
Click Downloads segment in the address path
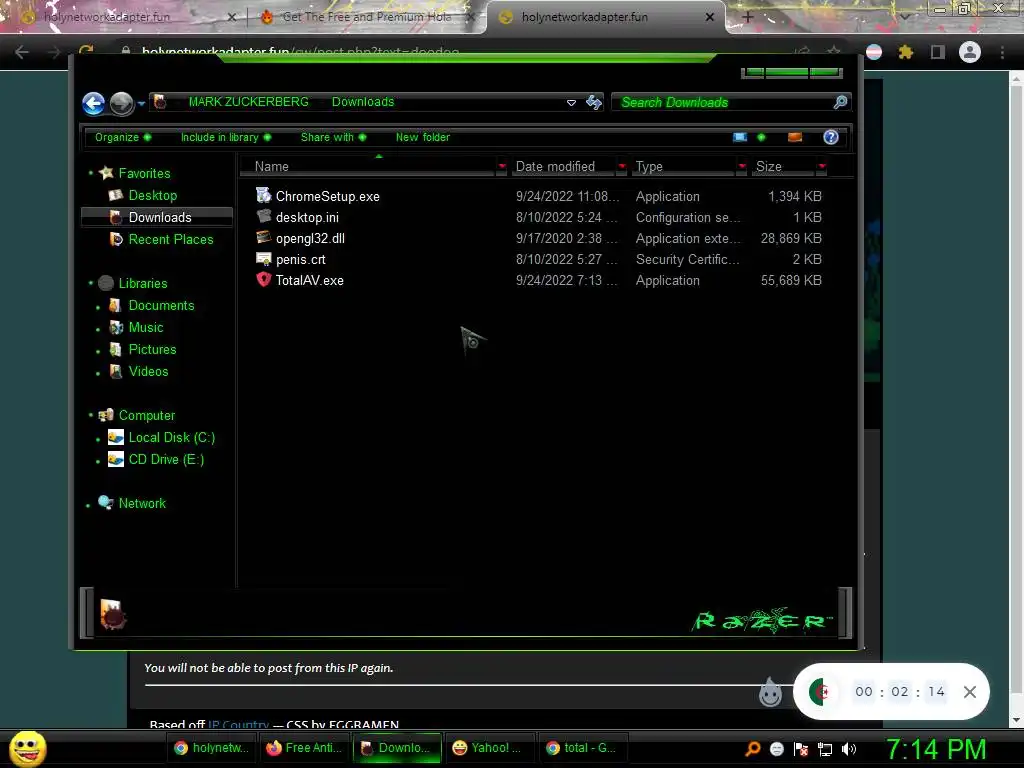[x=362, y=102]
